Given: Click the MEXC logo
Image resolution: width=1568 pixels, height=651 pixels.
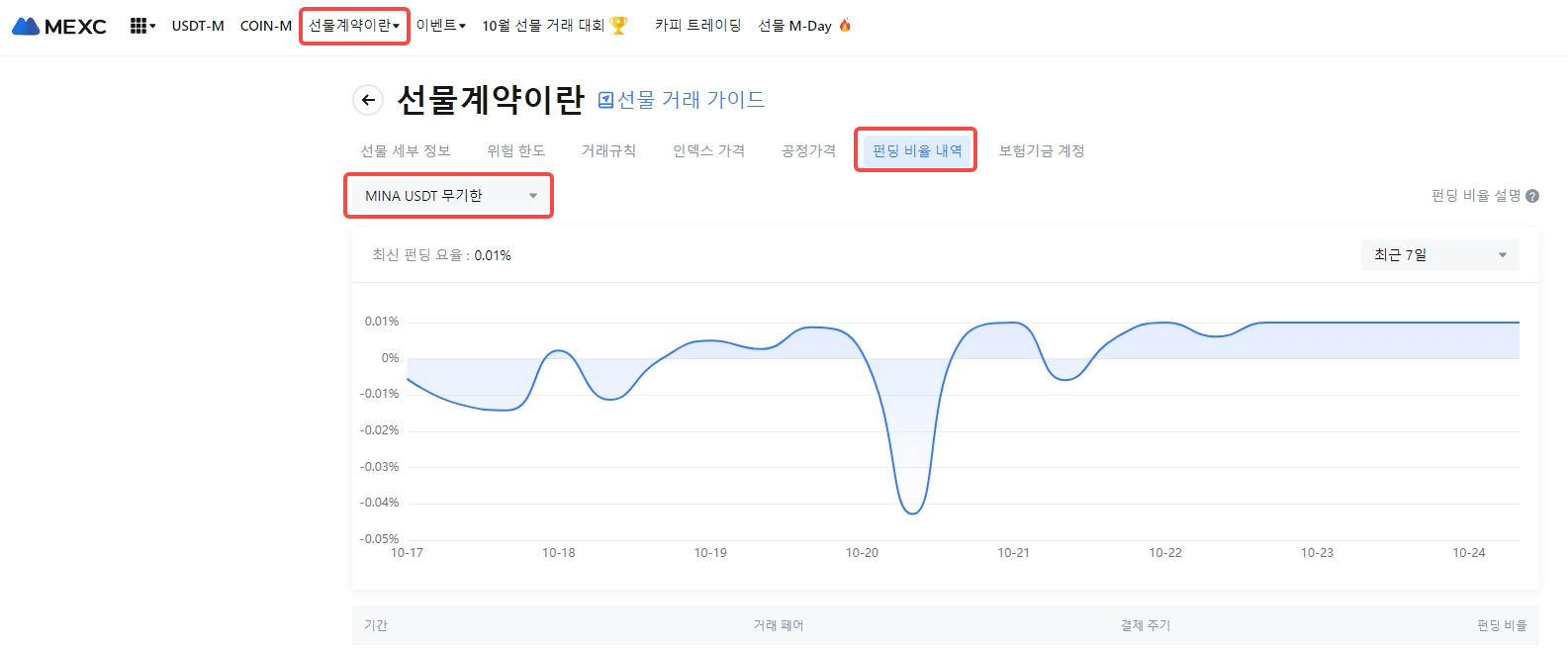Looking at the screenshot, I should 59,26.
